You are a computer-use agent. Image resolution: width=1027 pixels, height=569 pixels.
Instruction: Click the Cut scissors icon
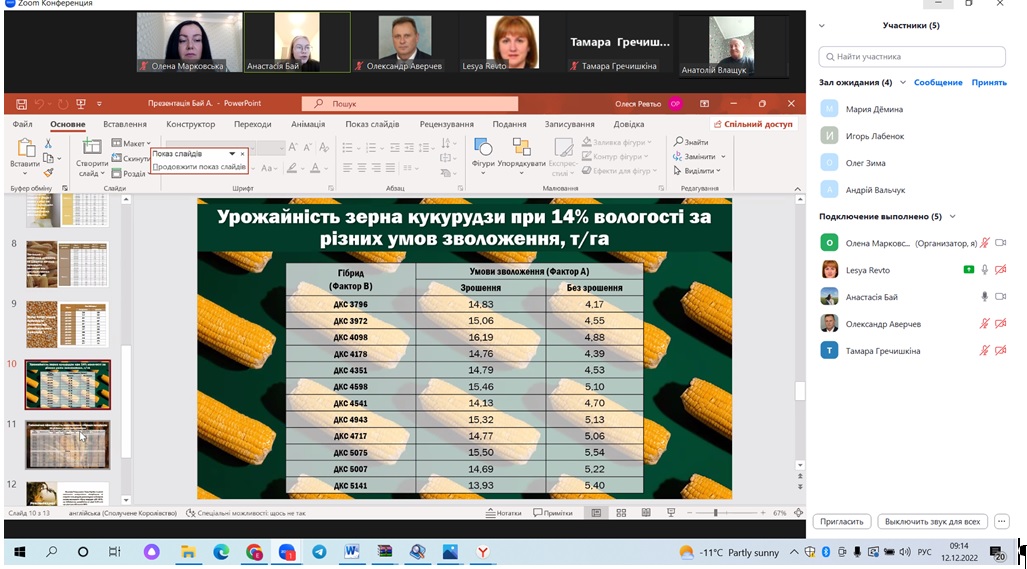(48, 143)
